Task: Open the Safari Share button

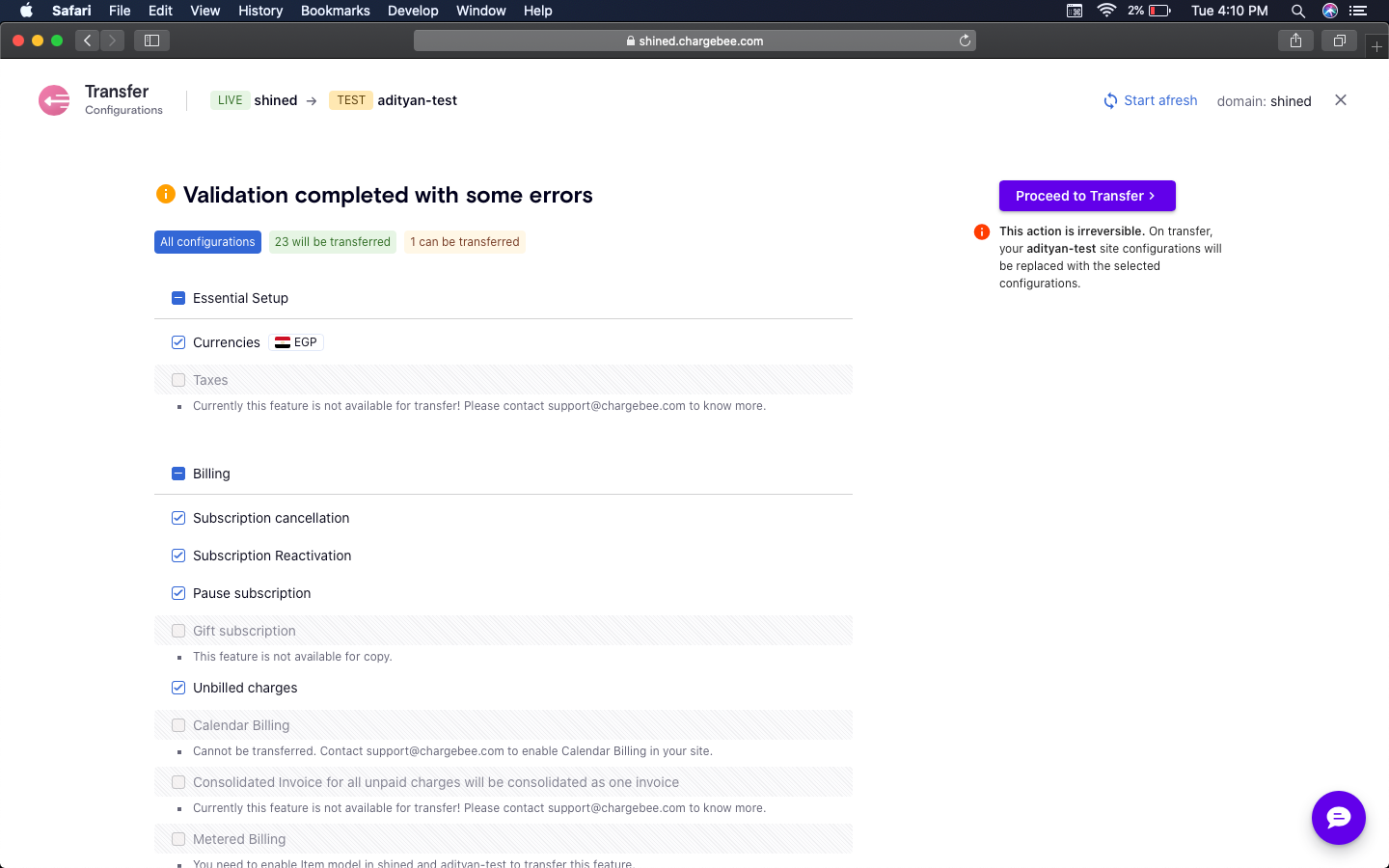Action: tap(1295, 41)
